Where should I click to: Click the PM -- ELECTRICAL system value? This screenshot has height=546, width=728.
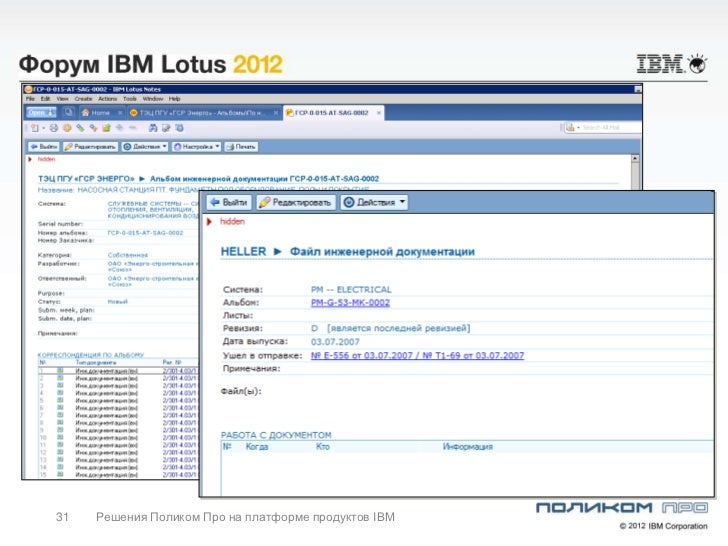click(351, 290)
